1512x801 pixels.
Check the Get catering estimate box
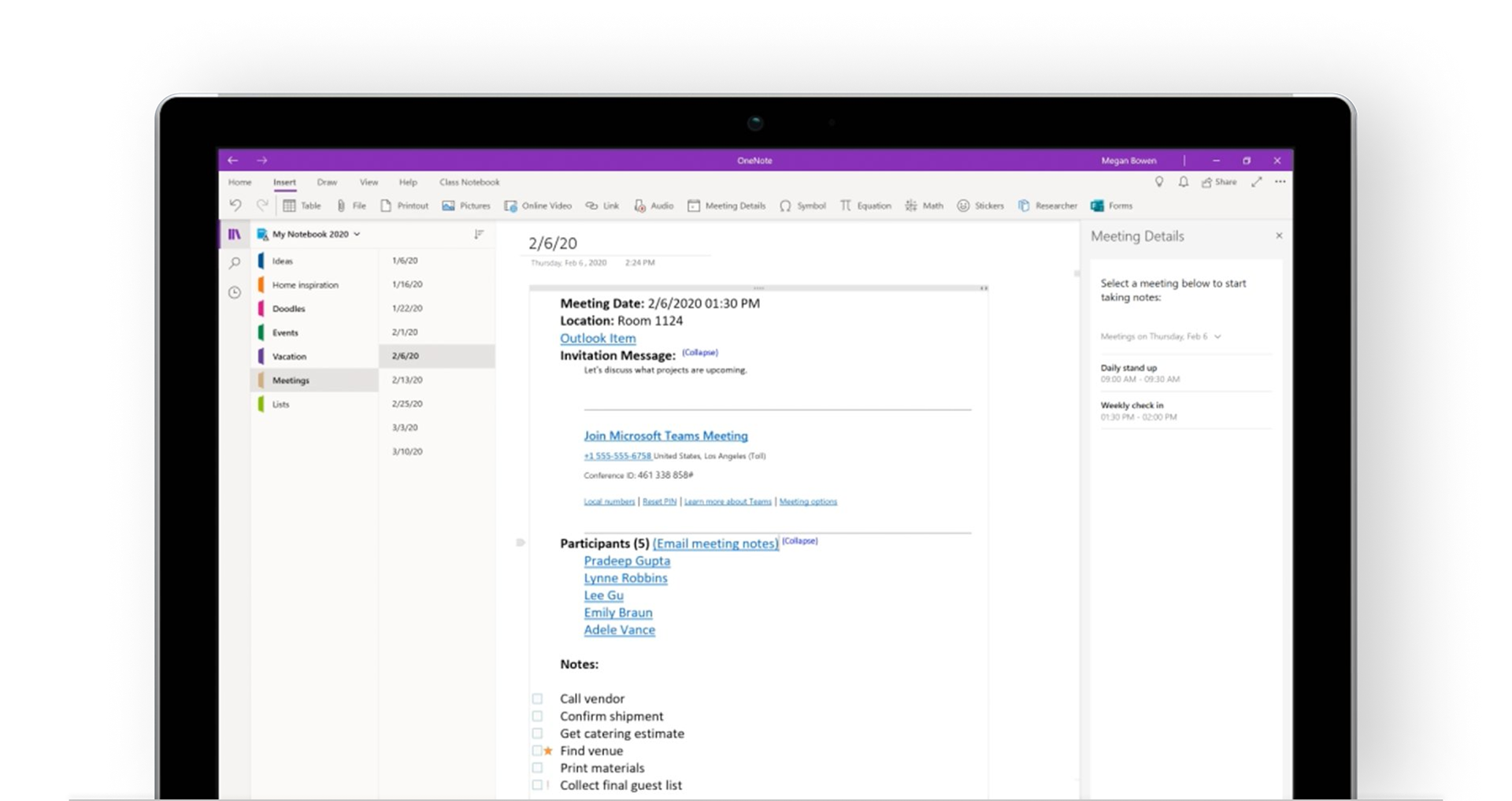click(537, 733)
